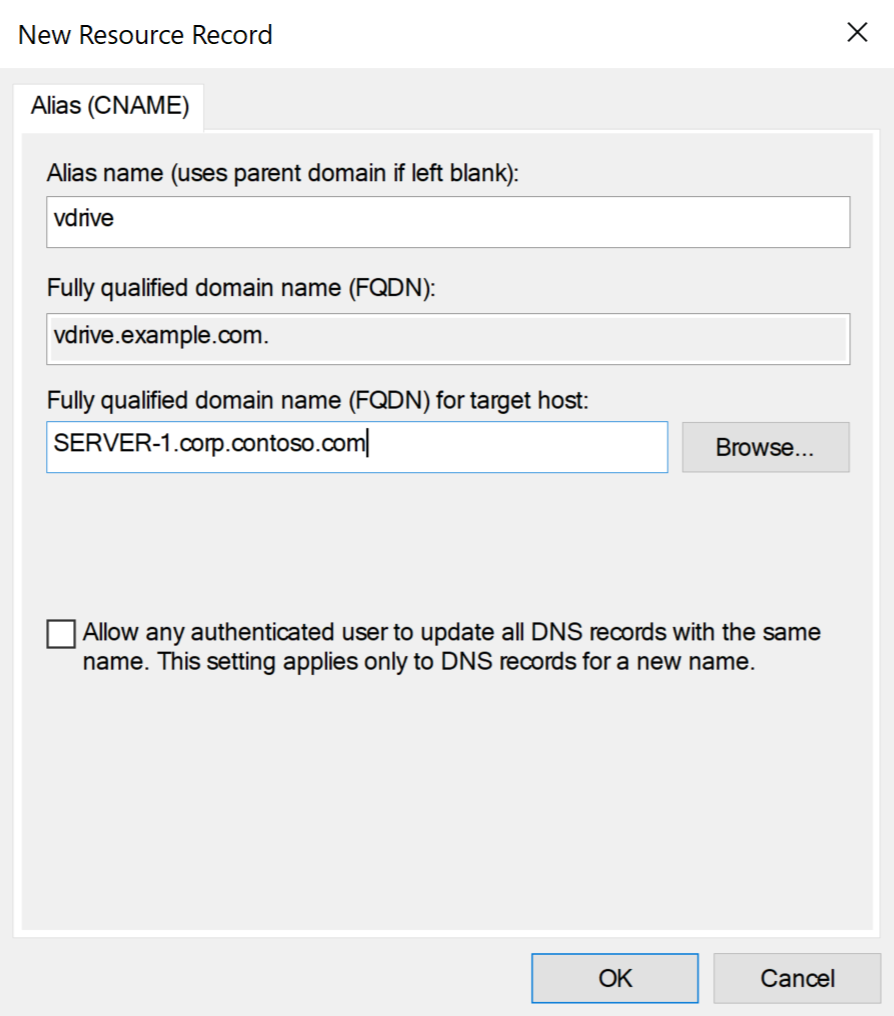Screen dimensions: 894x1016
Task: Click the "vdrive" text in Alias name
Action: [x=84, y=220]
